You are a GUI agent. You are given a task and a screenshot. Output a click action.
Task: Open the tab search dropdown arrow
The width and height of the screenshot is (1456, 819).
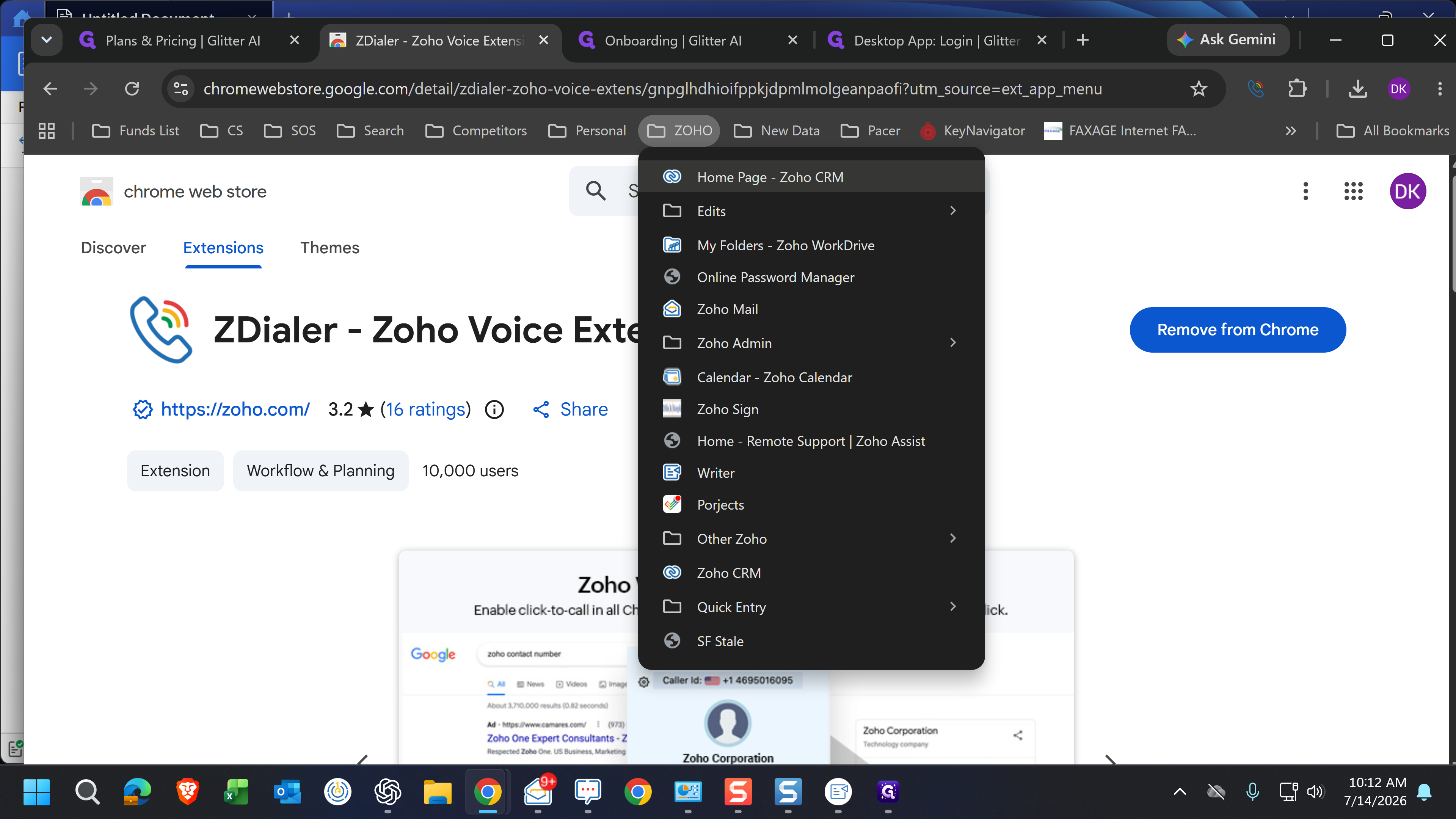click(47, 40)
